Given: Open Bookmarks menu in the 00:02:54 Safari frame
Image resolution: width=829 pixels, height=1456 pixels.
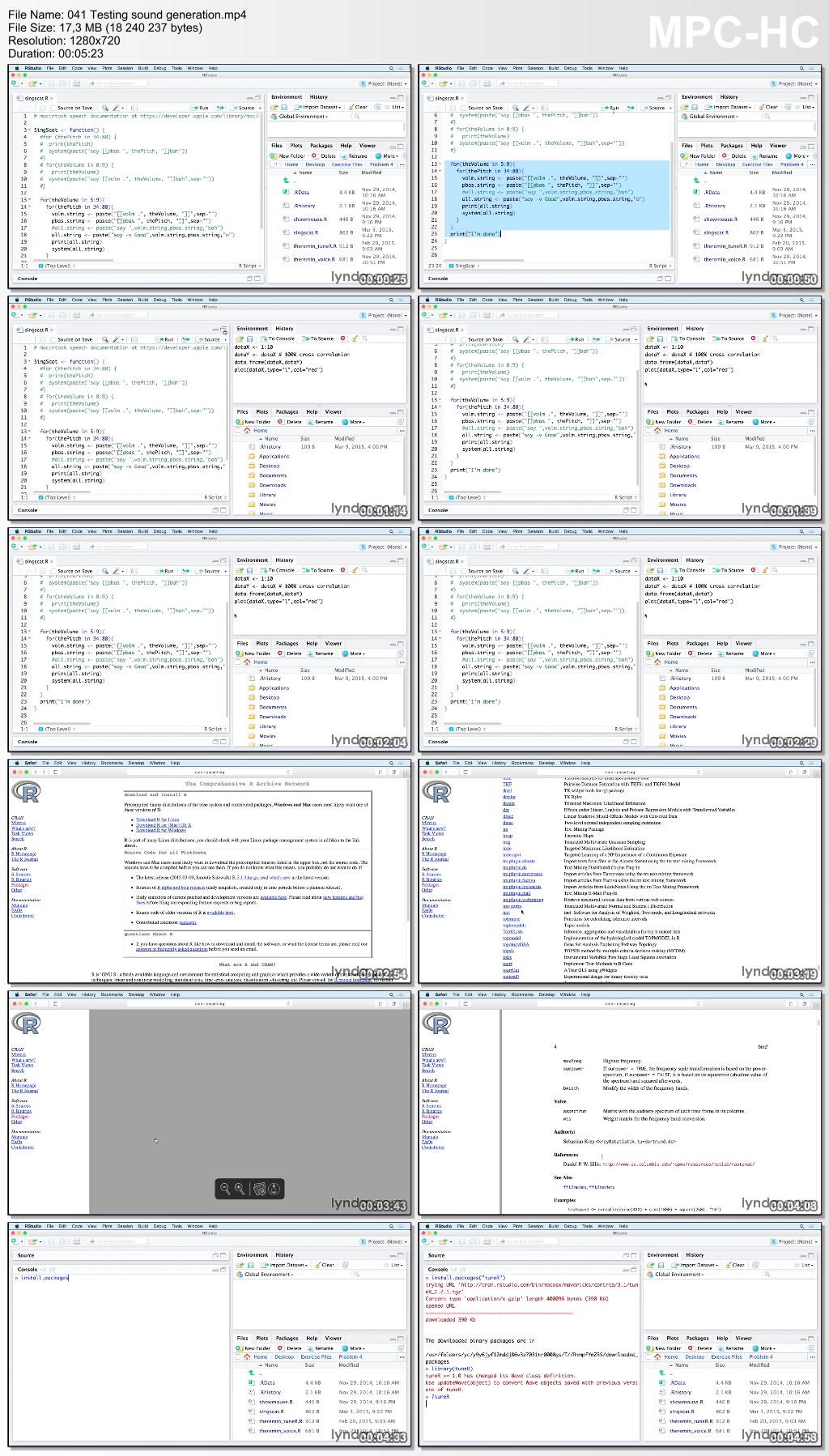Looking at the screenshot, I should [x=112, y=763].
